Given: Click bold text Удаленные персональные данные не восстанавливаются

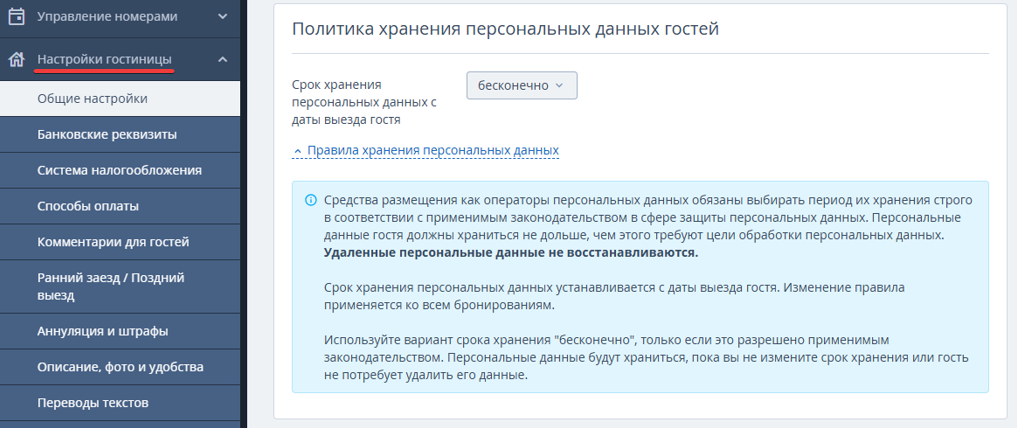Looking at the screenshot, I should pyautogui.click(x=511, y=253).
